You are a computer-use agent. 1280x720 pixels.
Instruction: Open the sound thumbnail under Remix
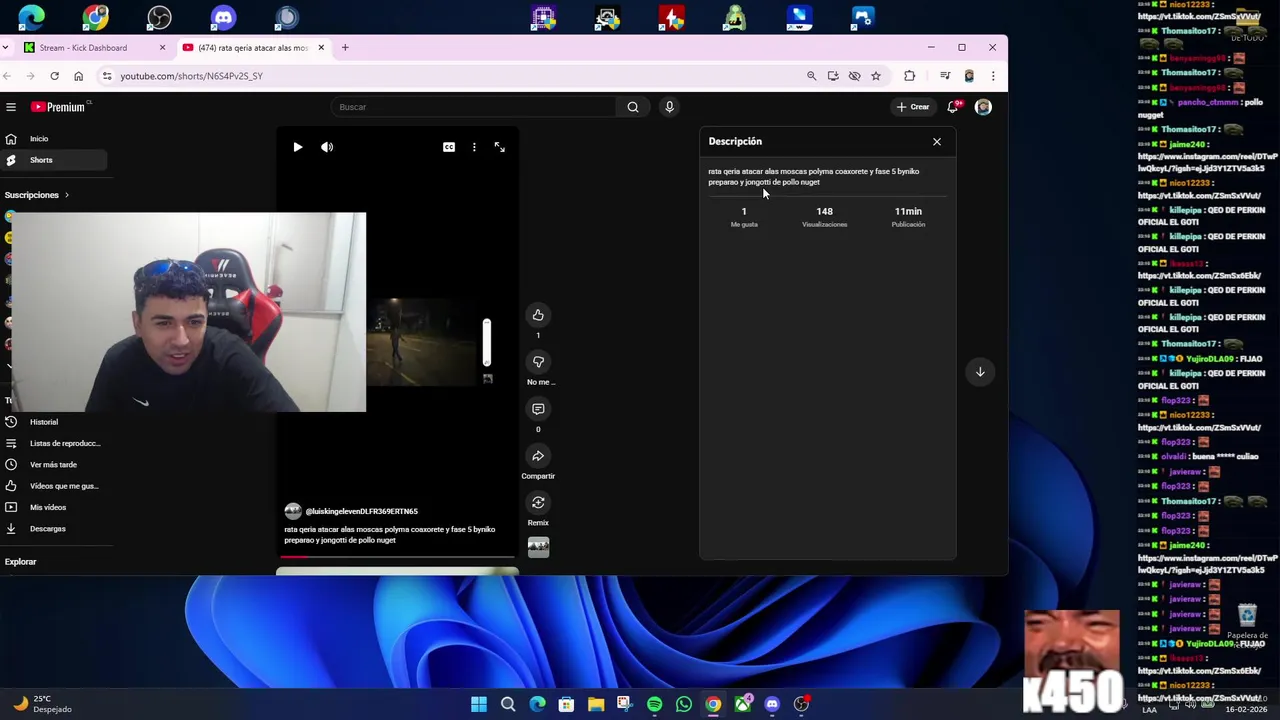(x=538, y=547)
